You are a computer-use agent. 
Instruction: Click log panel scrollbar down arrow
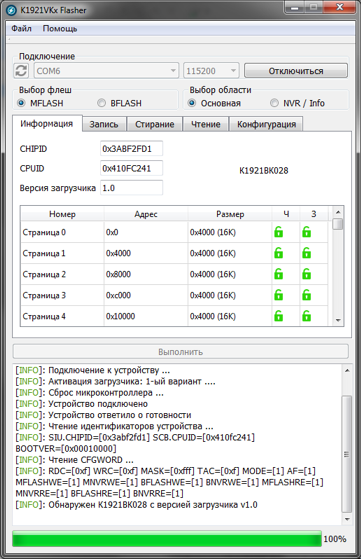(x=347, y=519)
